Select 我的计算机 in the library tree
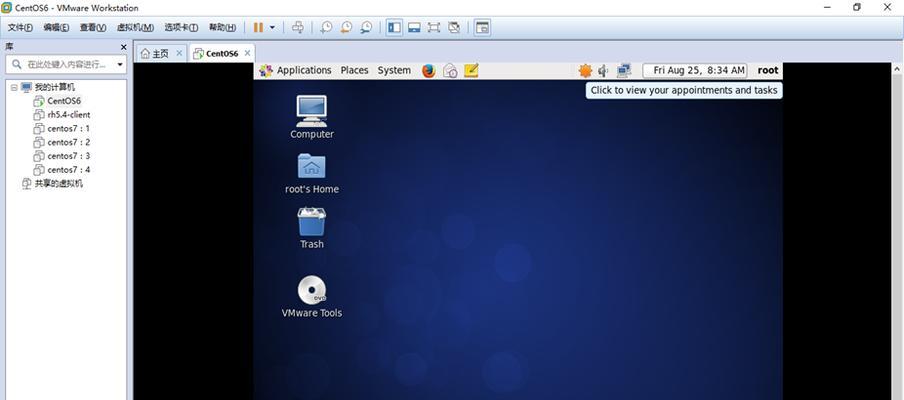904x400 pixels. coord(55,87)
